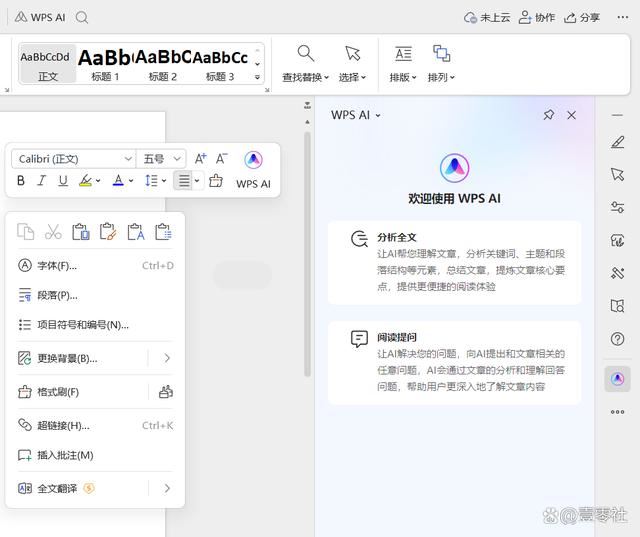640x537 pixels.
Task: Click the Bold formatting icon
Action: (21, 181)
